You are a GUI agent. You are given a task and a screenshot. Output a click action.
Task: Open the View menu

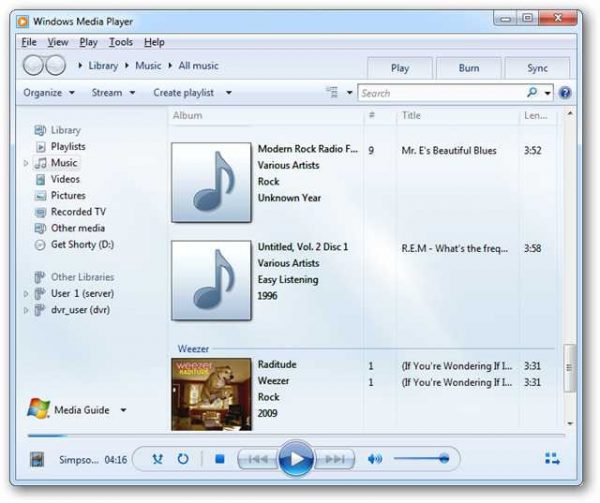pos(58,42)
